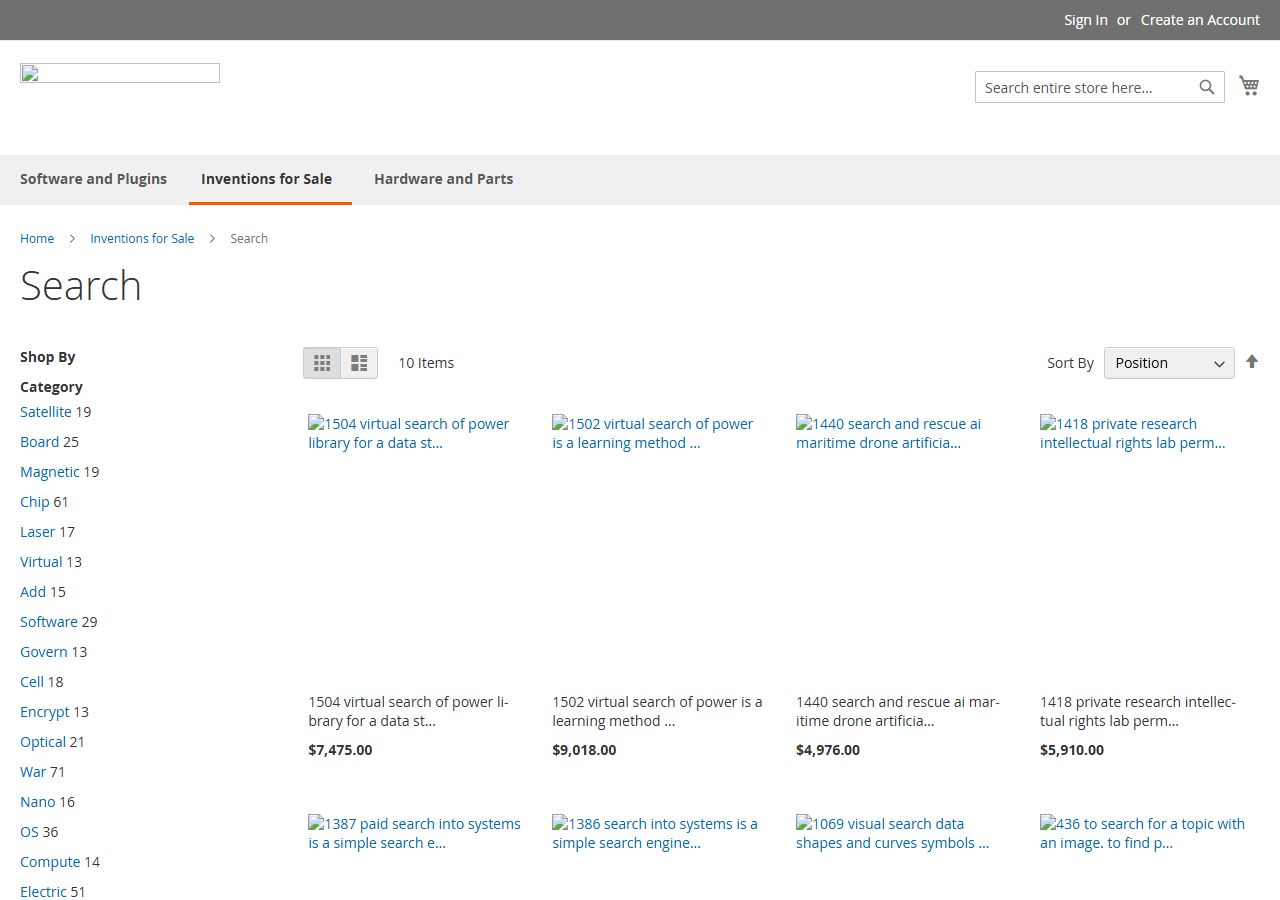
Task: Click the search magnifier icon
Action: (x=1207, y=87)
